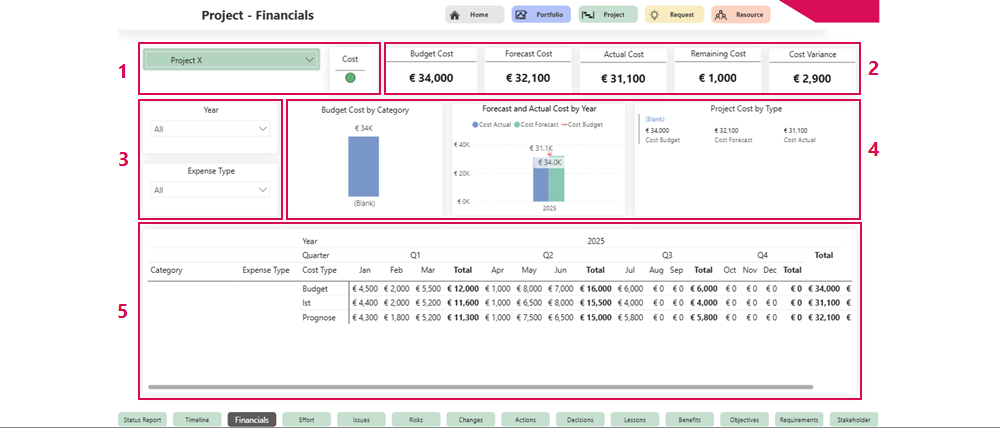
Task: Click the Cost Actual legend marker
Action: [474, 124]
